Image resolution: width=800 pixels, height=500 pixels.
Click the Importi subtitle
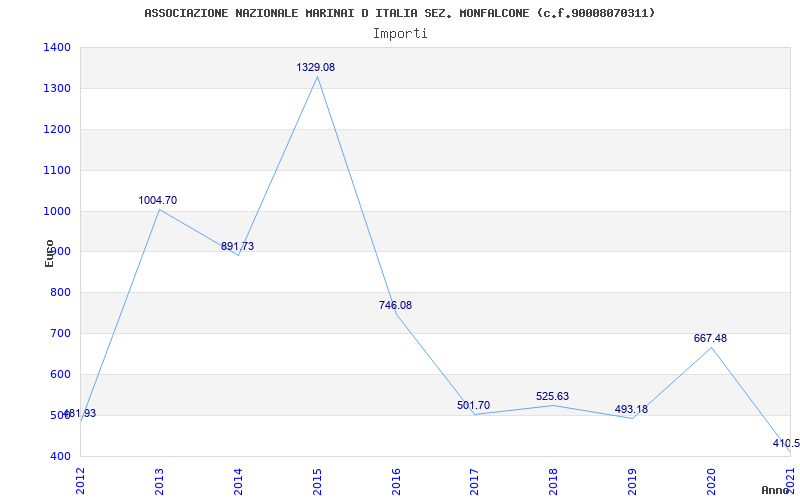(x=400, y=34)
